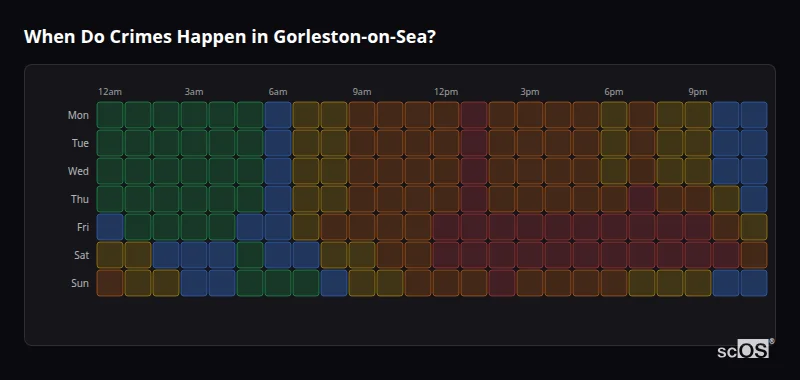Select the 'Sun' row label

(x=80, y=283)
